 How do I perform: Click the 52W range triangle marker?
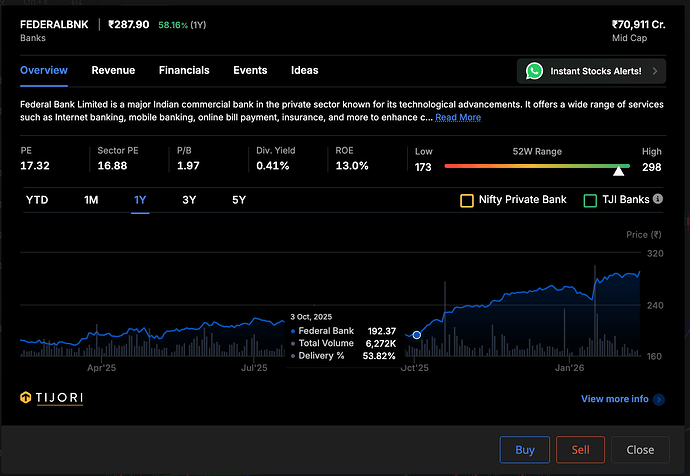[x=618, y=171]
